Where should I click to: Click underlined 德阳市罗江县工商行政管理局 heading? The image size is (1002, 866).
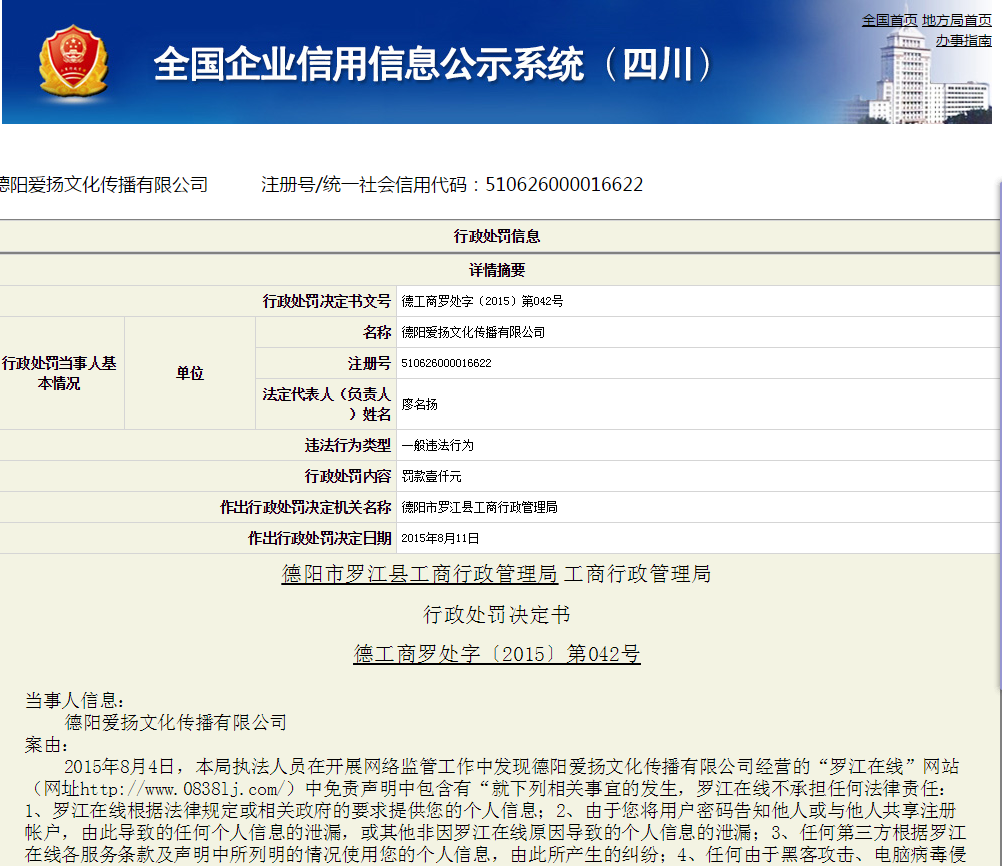click(x=419, y=574)
